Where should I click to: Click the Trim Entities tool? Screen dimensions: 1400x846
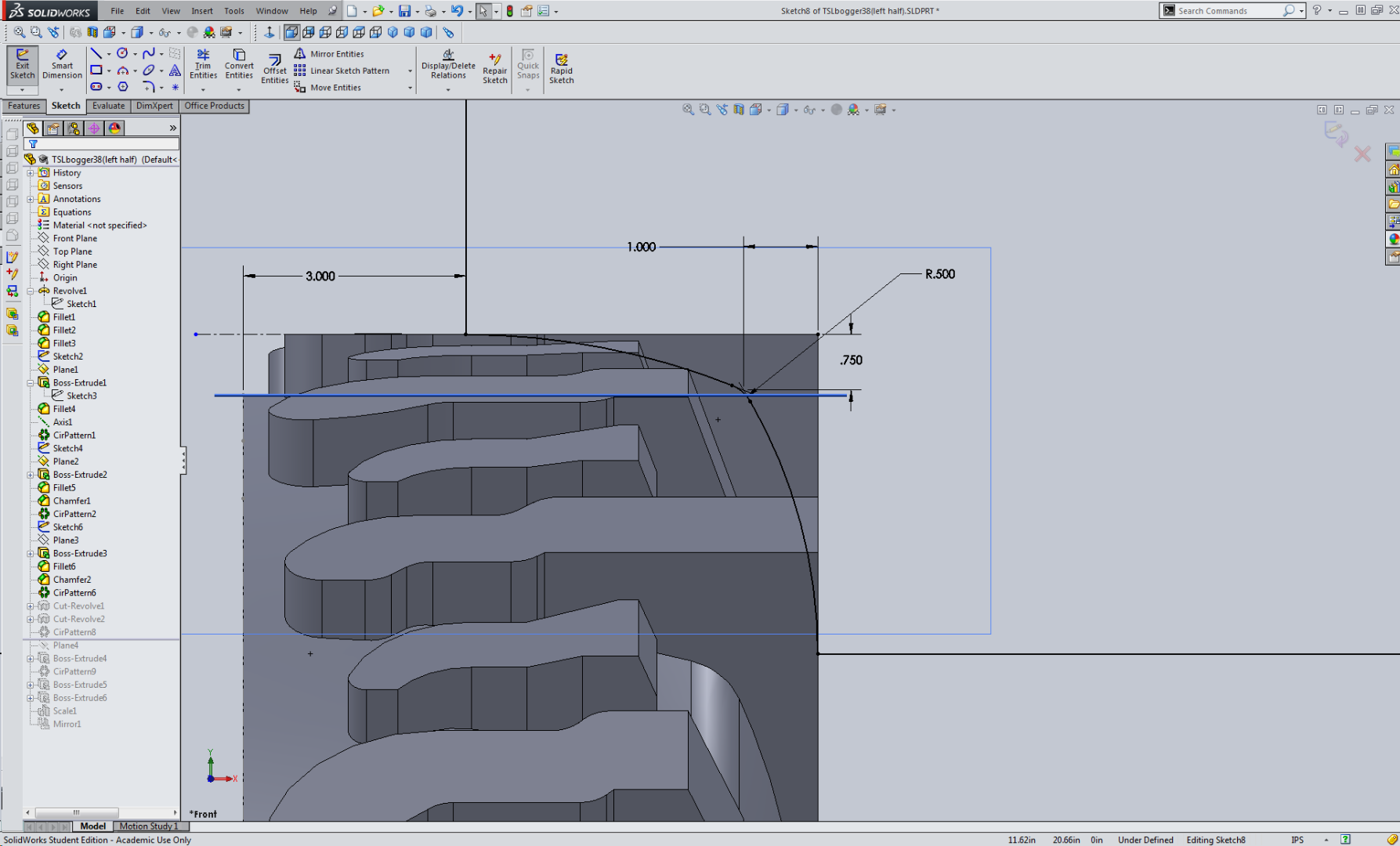(203, 67)
